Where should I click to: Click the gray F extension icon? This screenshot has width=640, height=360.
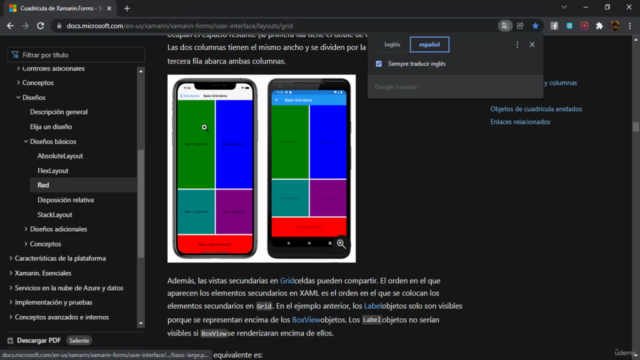click(554, 26)
